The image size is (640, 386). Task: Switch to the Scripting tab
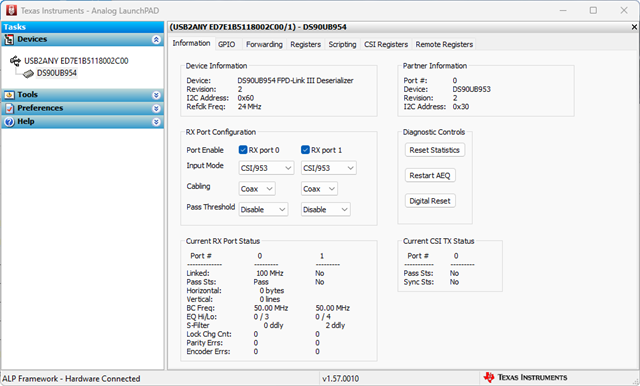(342, 44)
